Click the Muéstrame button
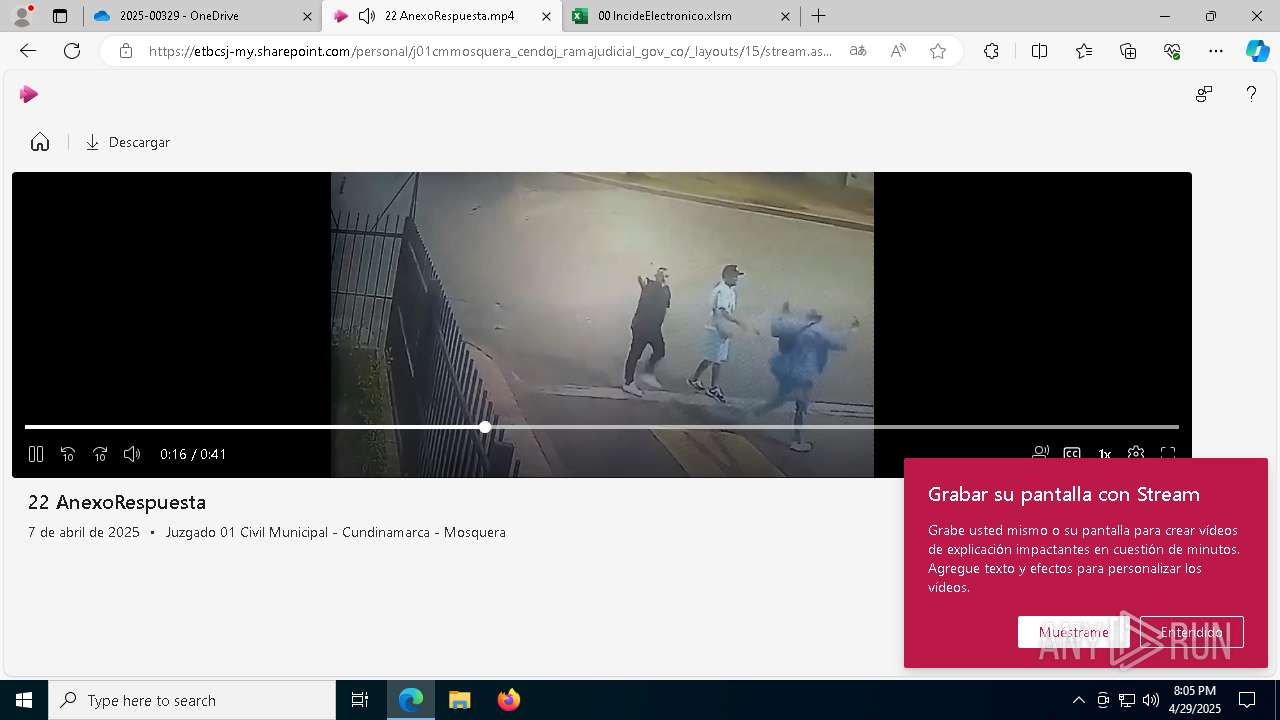This screenshot has width=1280, height=720. tap(1073, 632)
